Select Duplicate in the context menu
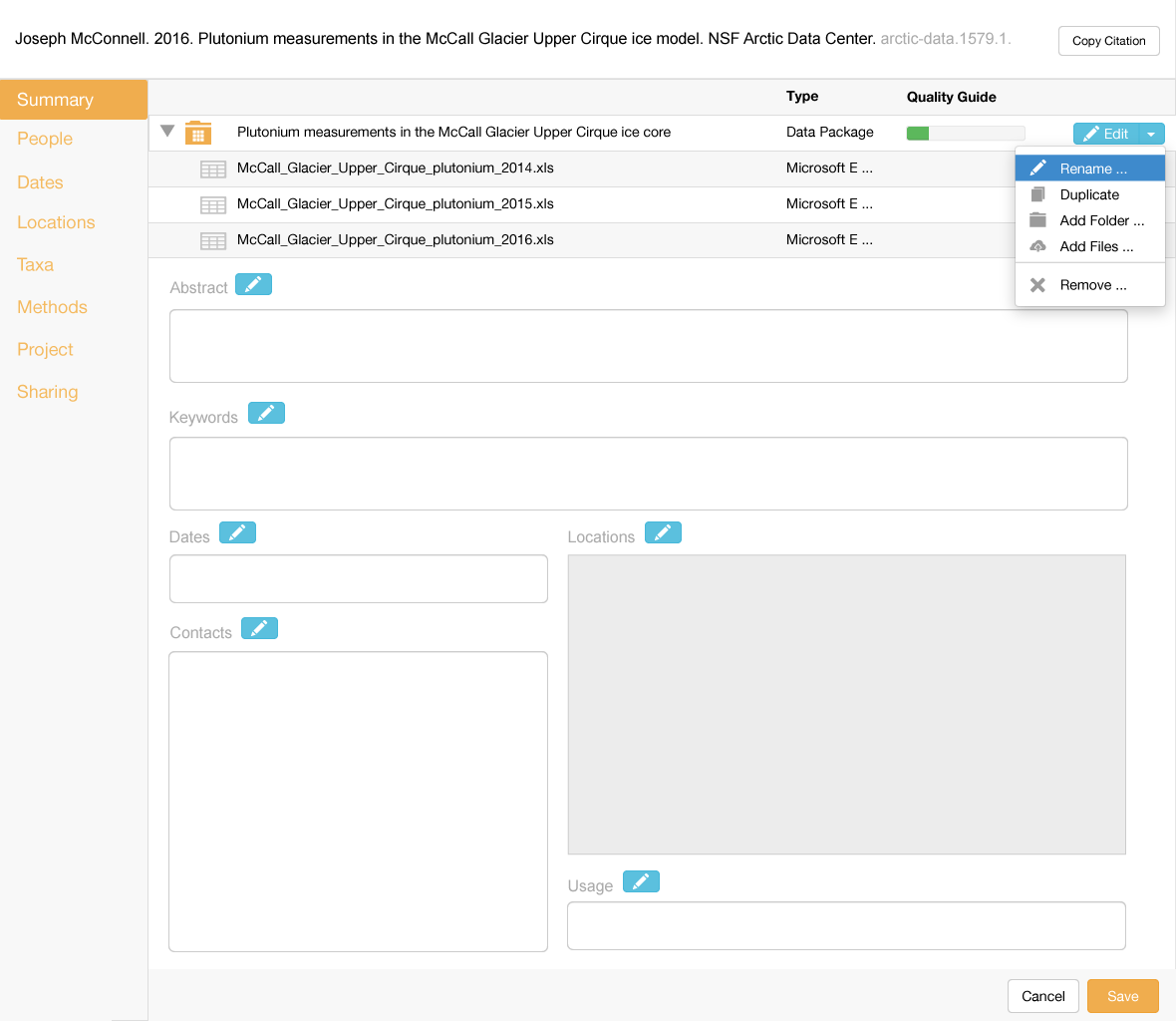1176x1021 pixels. (x=1089, y=194)
